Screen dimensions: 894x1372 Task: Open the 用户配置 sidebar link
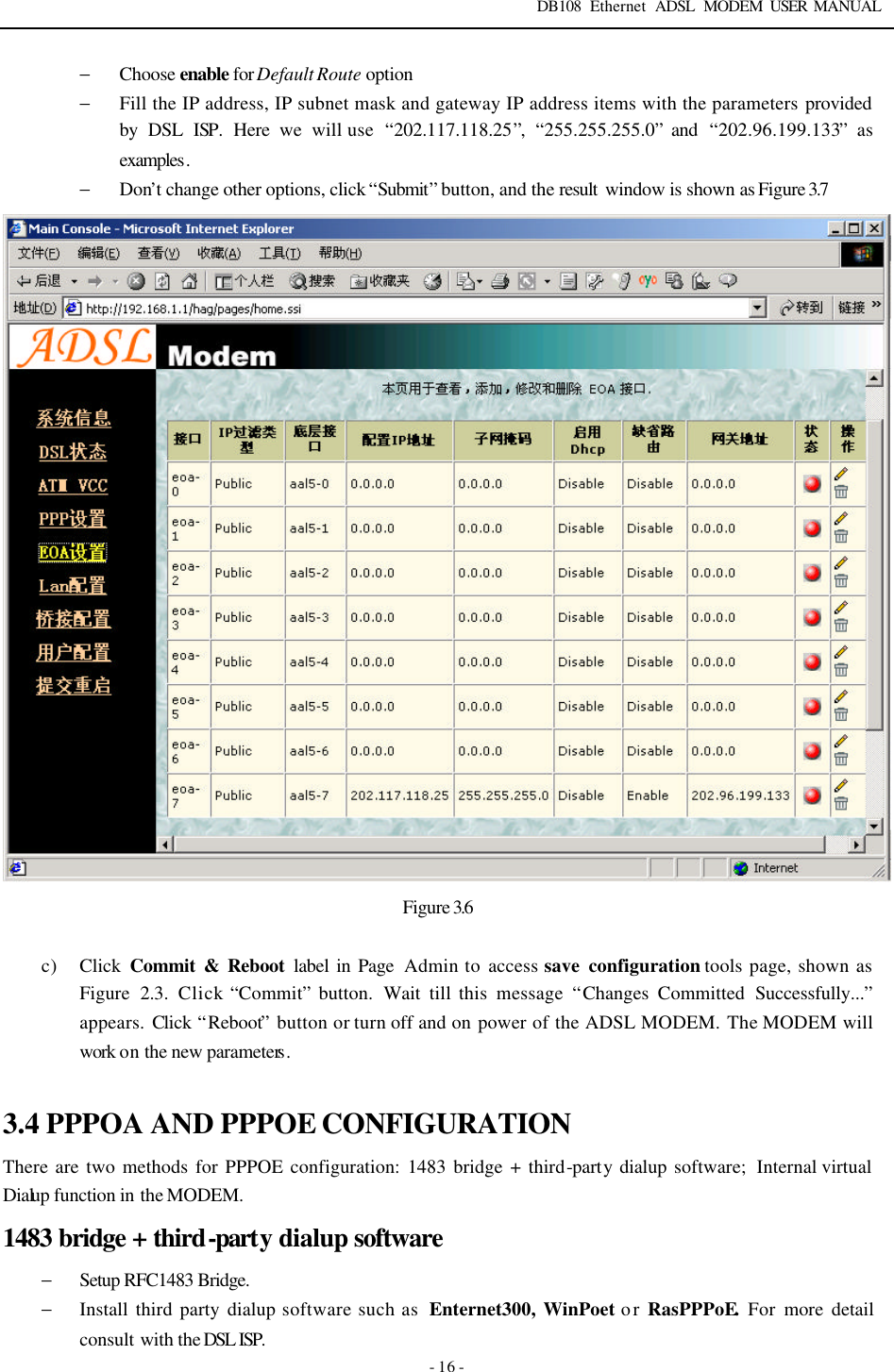(74, 653)
